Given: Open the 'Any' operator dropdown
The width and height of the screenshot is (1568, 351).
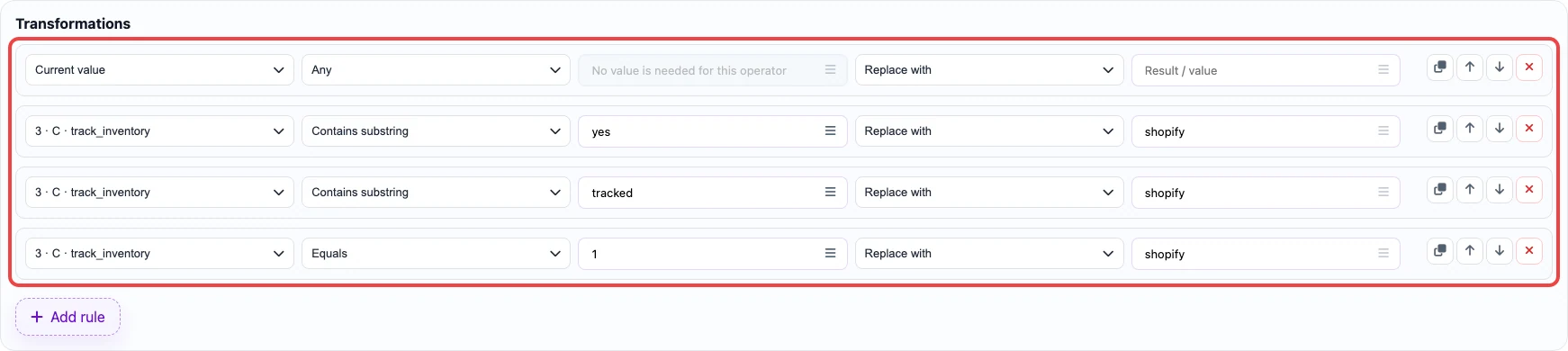Looking at the screenshot, I should coord(436,70).
